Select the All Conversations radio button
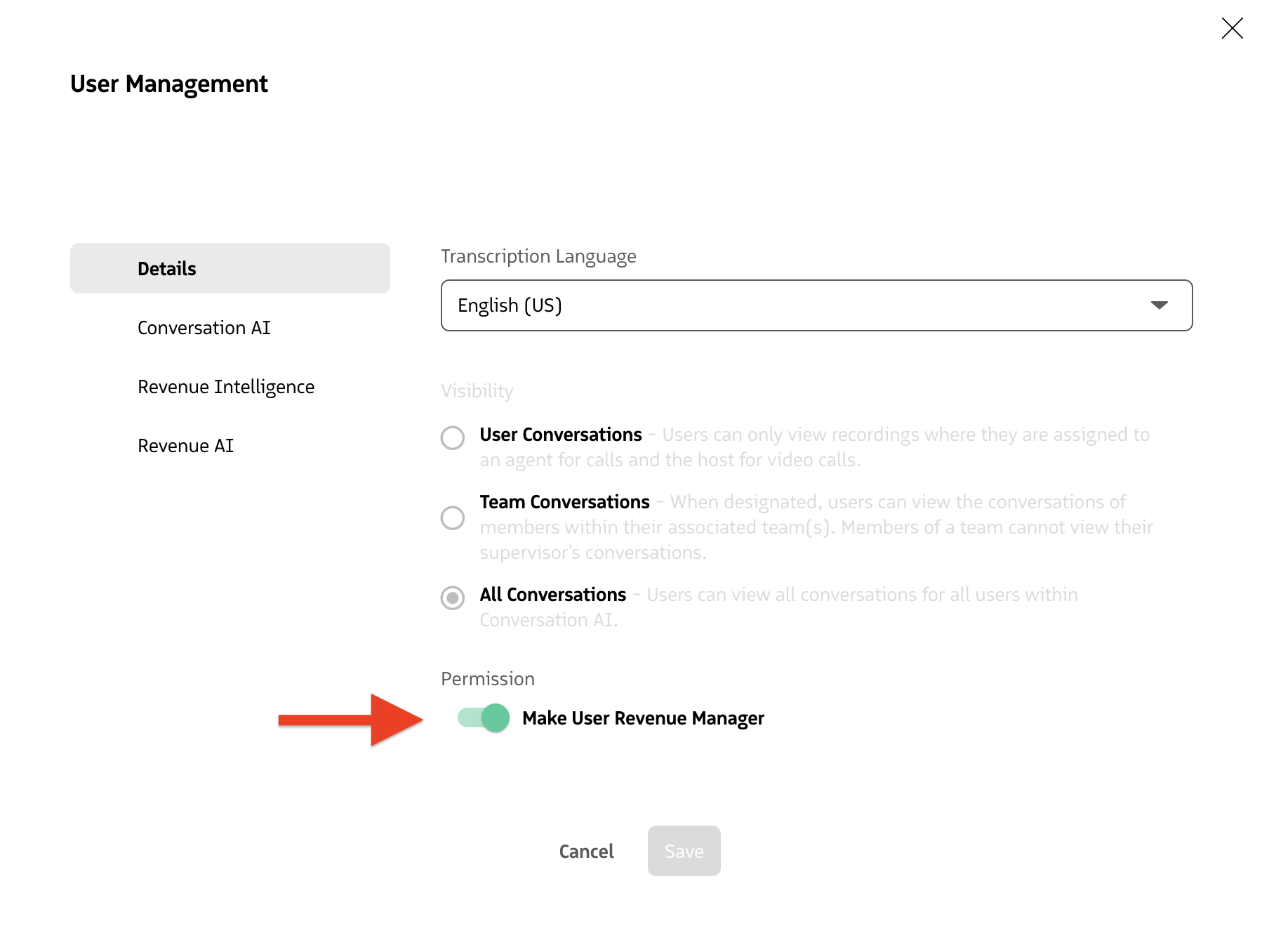Viewport: 1262px width, 952px height. pyautogui.click(x=453, y=598)
